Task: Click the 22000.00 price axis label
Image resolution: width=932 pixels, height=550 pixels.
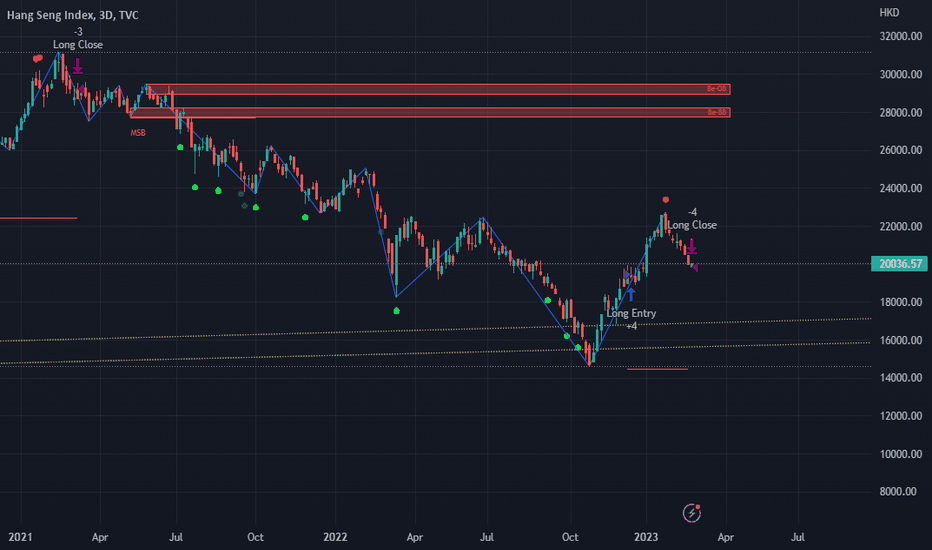Action: click(x=900, y=226)
